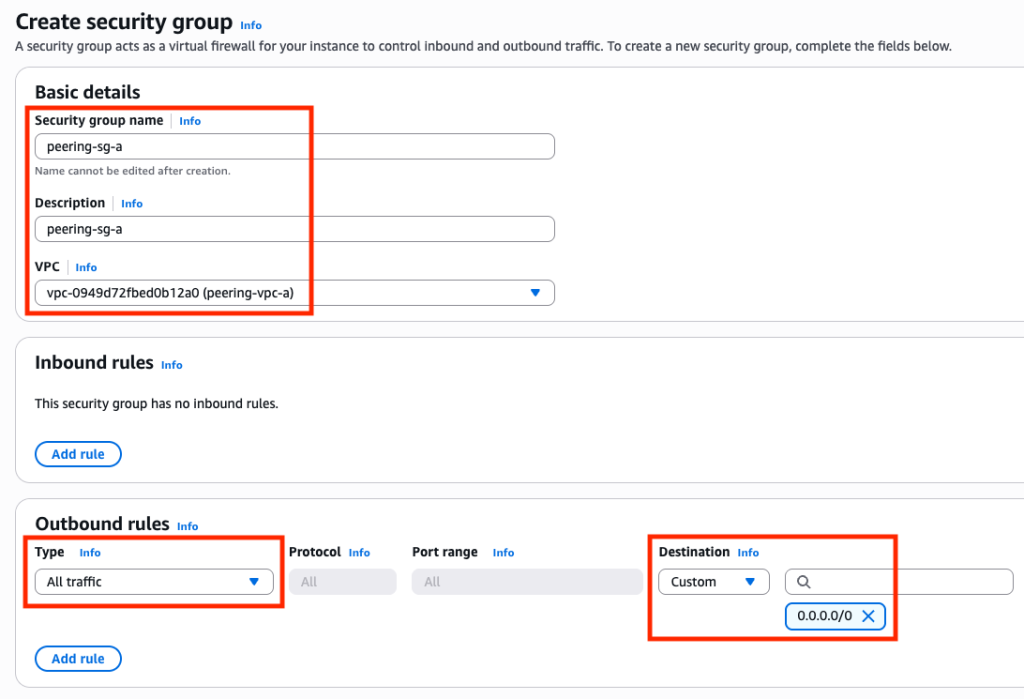This screenshot has width=1024, height=699.
Task: Open Info link beside Create security group
Action: tap(251, 25)
